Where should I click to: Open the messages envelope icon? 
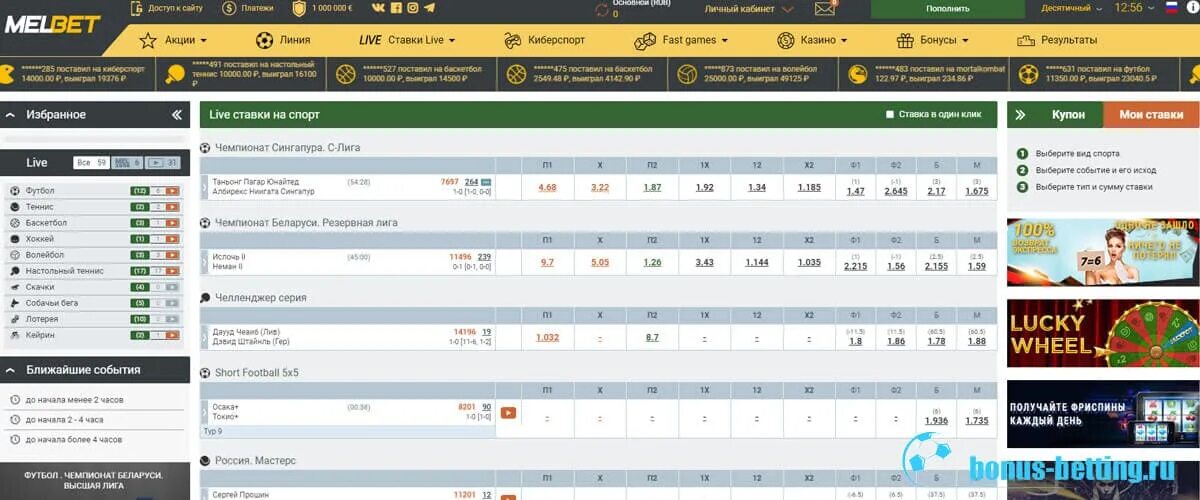click(825, 8)
